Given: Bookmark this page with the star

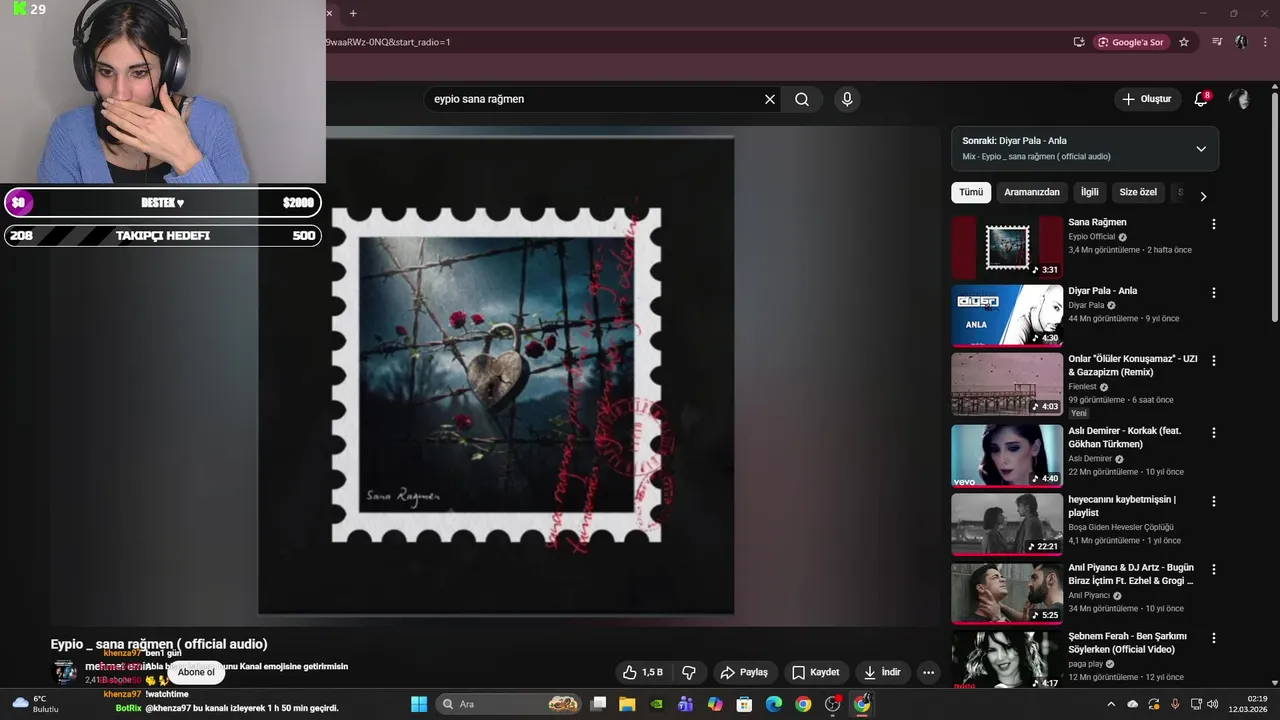Looking at the screenshot, I should [x=1184, y=42].
